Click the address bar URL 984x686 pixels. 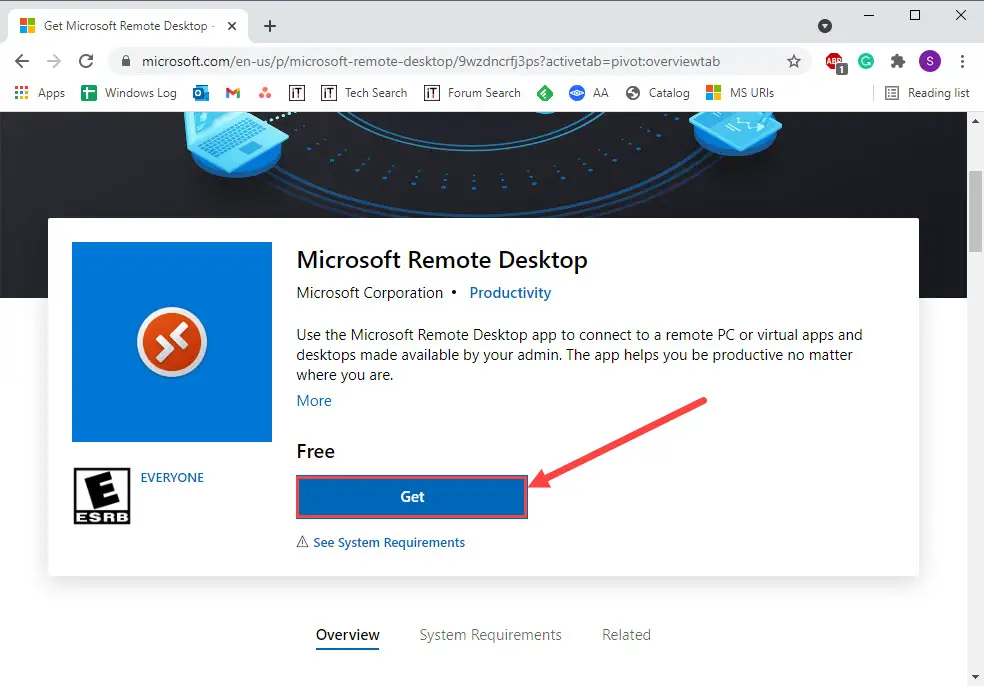430,61
